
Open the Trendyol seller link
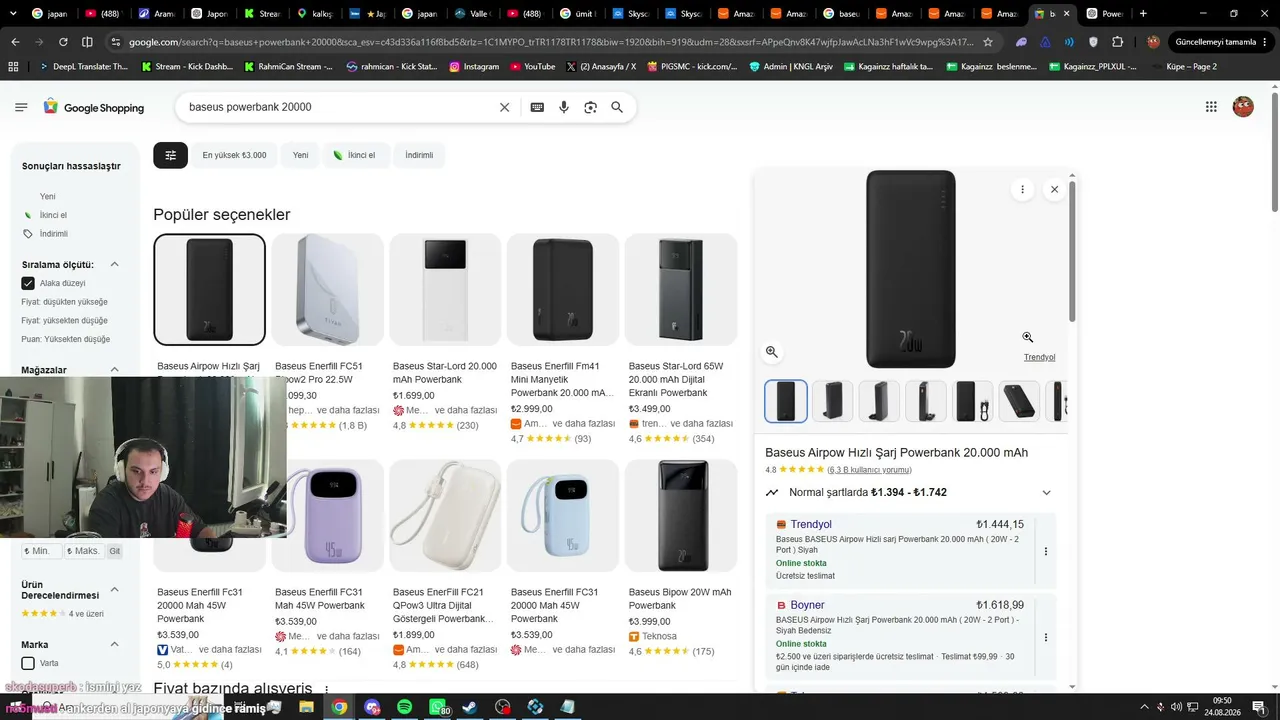tap(811, 525)
